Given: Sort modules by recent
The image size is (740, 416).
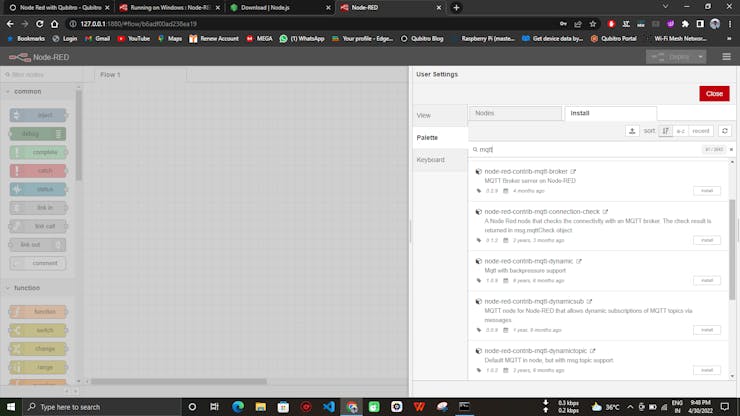Looking at the screenshot, I should click(701, 131).
